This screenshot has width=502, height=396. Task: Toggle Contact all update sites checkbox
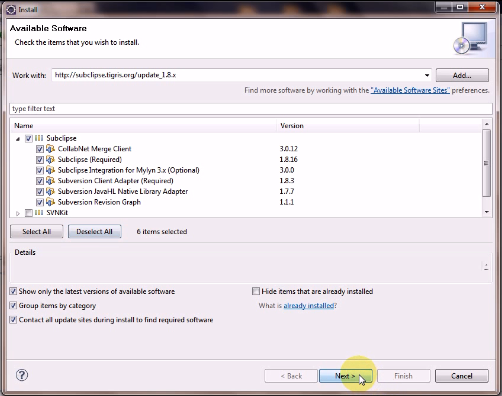13,320
